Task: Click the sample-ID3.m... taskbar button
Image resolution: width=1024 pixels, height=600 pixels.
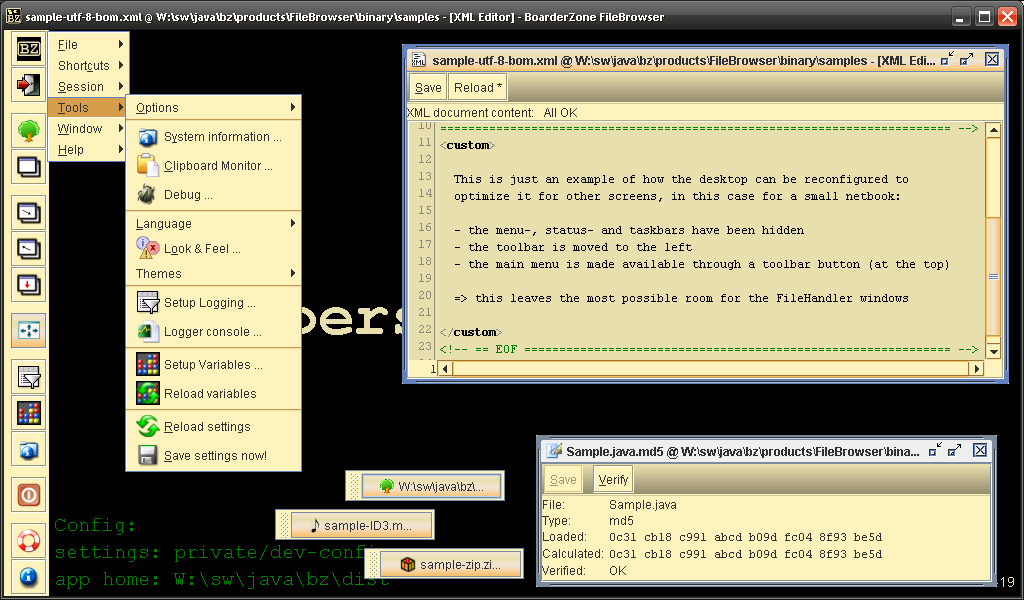Action: (361, 526)
